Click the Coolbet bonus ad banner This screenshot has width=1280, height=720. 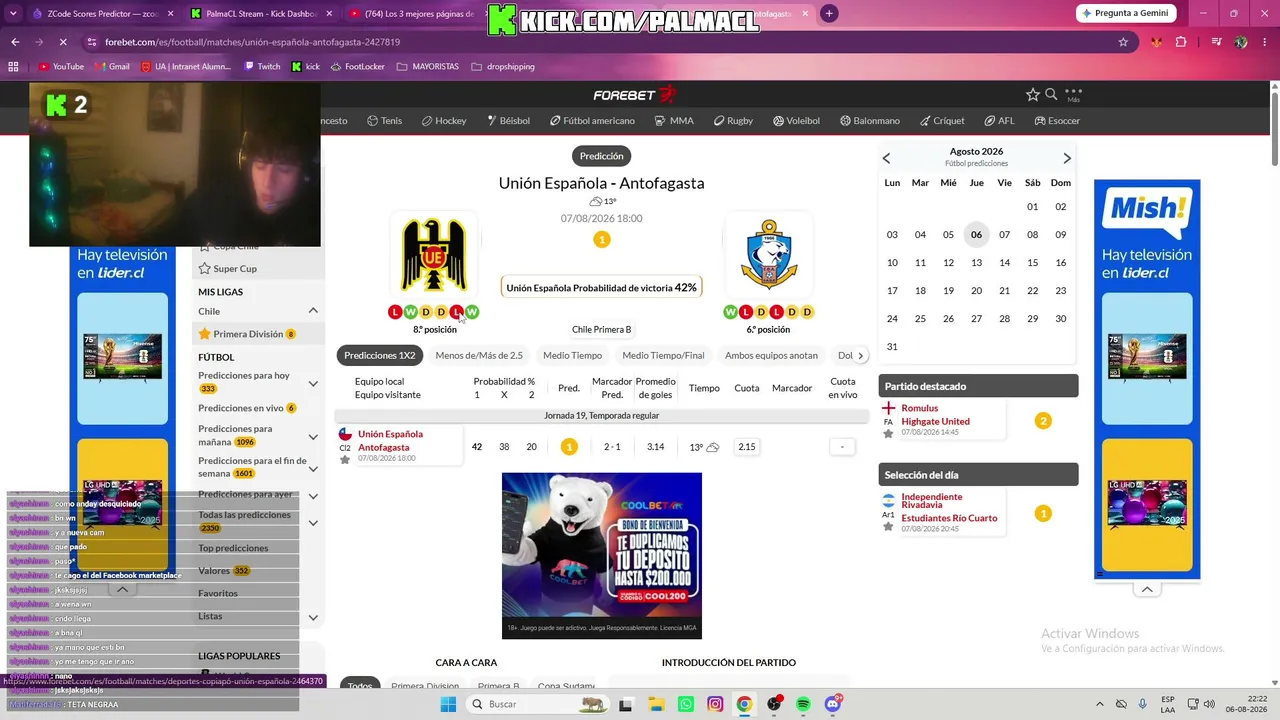click(x=602, y=555)
